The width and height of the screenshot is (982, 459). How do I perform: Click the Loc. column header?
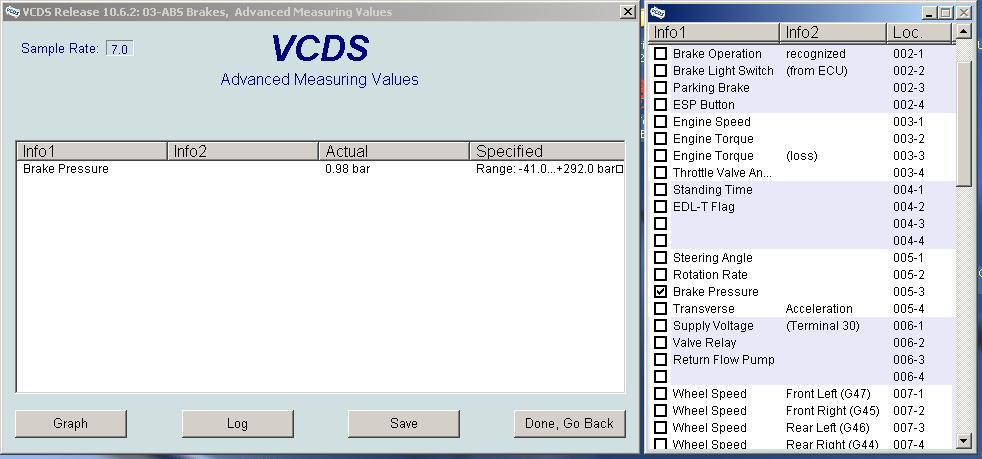[920, 33]
